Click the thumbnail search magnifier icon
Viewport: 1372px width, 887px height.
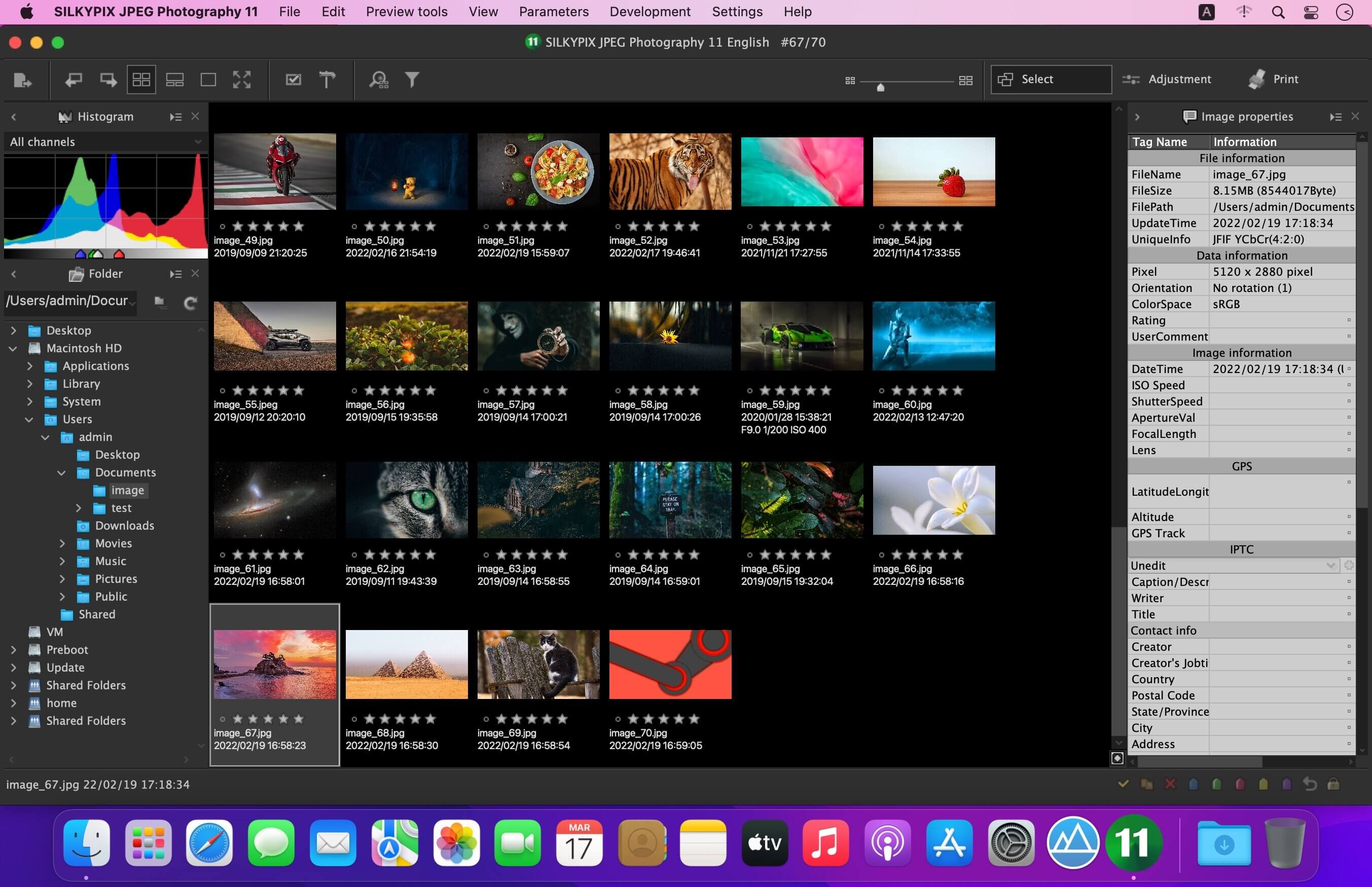378,80
